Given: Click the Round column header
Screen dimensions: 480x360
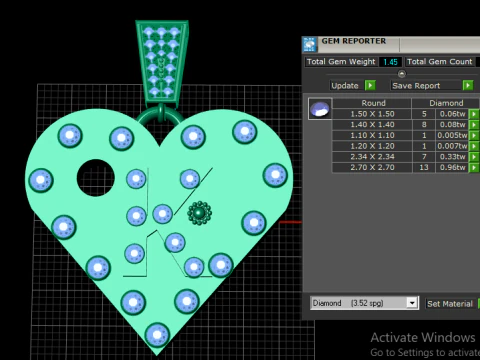Looking at the screenshot, I should pos(373,103).
